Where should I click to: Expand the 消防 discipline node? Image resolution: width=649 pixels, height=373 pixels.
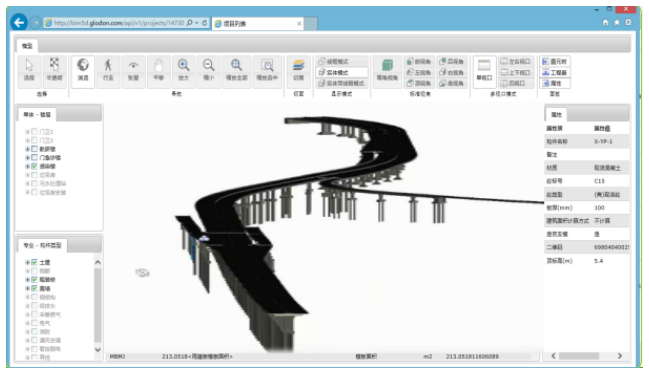[x=28, y=332]
